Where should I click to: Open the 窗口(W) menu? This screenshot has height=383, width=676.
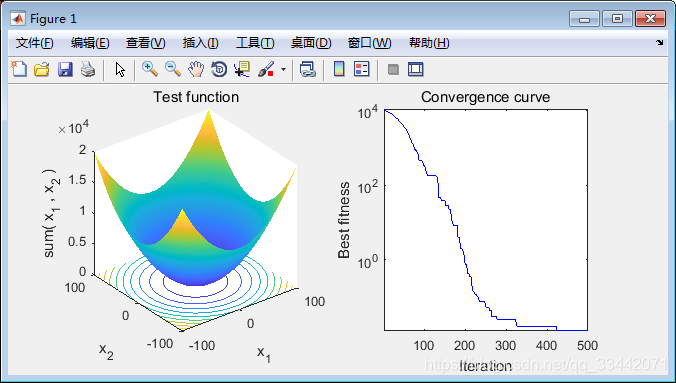pyautogui.click(x=369, y=43)
